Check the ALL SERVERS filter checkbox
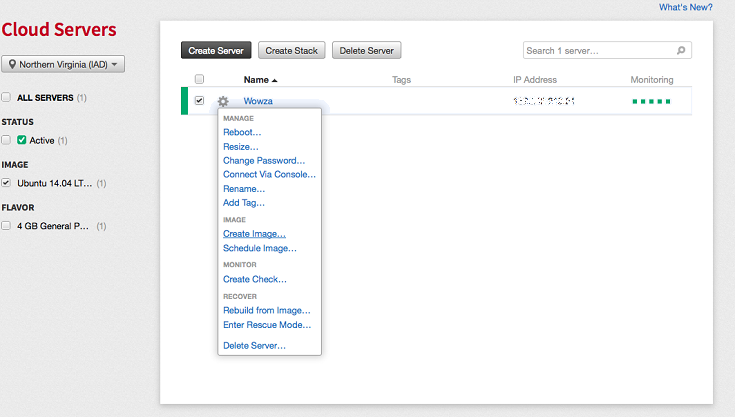This screenshot has height=417, width=735. [x=7, y=98]
